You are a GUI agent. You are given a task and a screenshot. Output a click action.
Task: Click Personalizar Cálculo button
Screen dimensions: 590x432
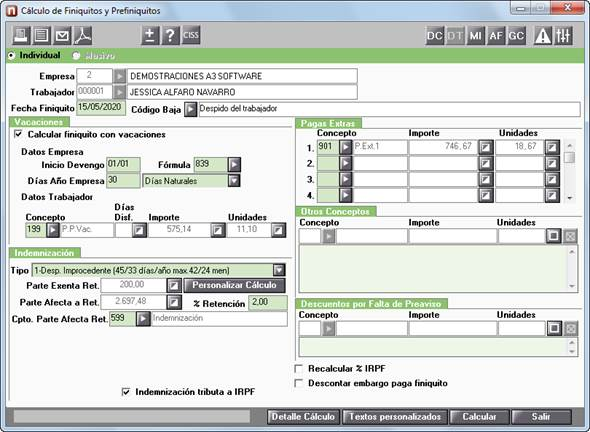click(234, 285)
